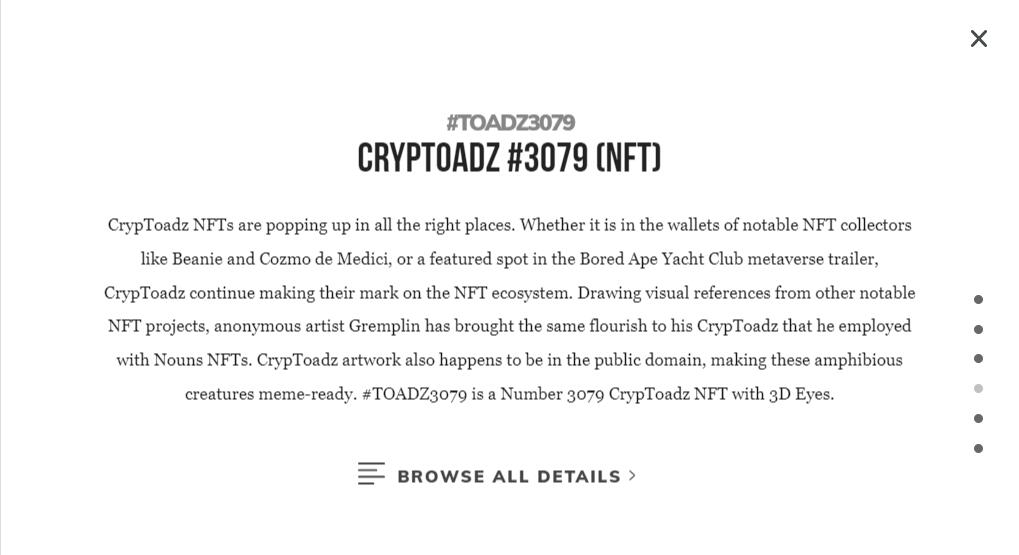Jump to the first section dot

[978, 300]
